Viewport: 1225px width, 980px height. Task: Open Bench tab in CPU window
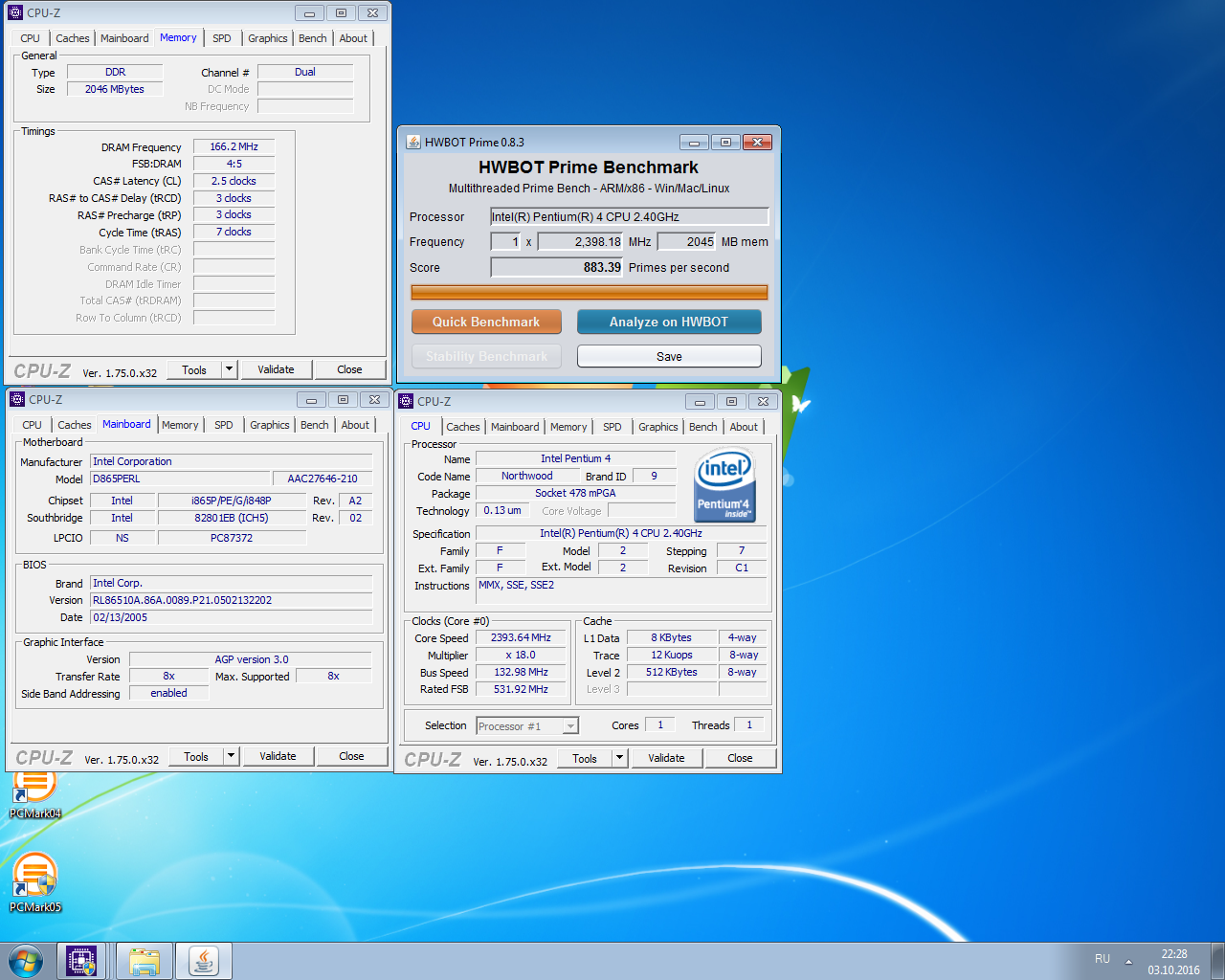pos(703,427)
